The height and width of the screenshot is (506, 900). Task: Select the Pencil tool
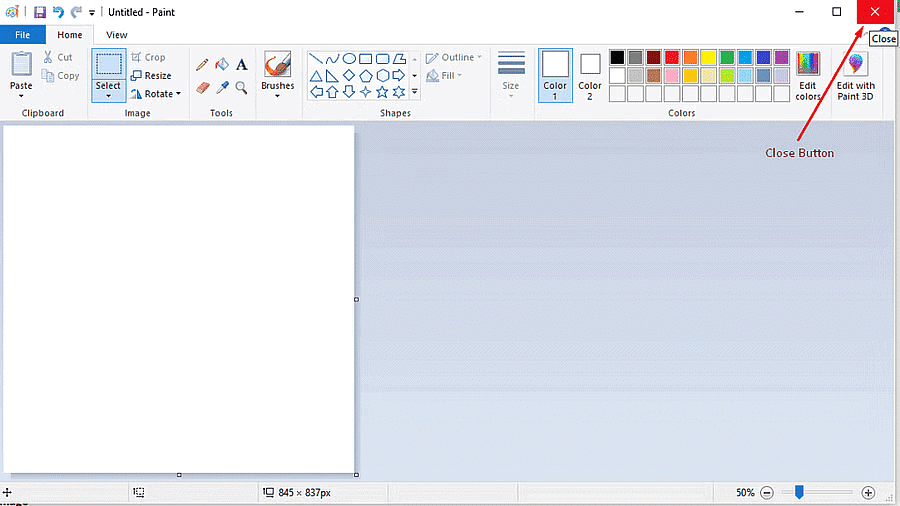[x=202, y=64]
